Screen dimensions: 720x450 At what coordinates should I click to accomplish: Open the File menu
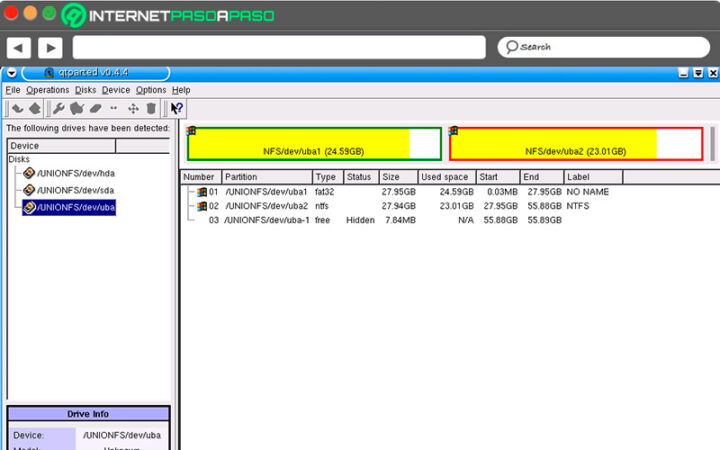pyautogui.click(x=13, y=90)
